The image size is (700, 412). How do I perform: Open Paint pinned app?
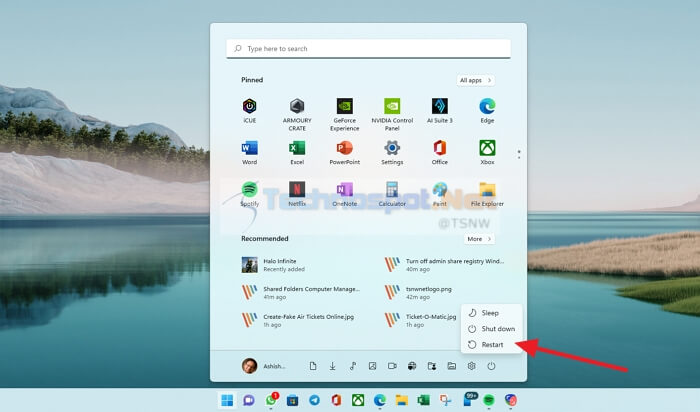440,194
